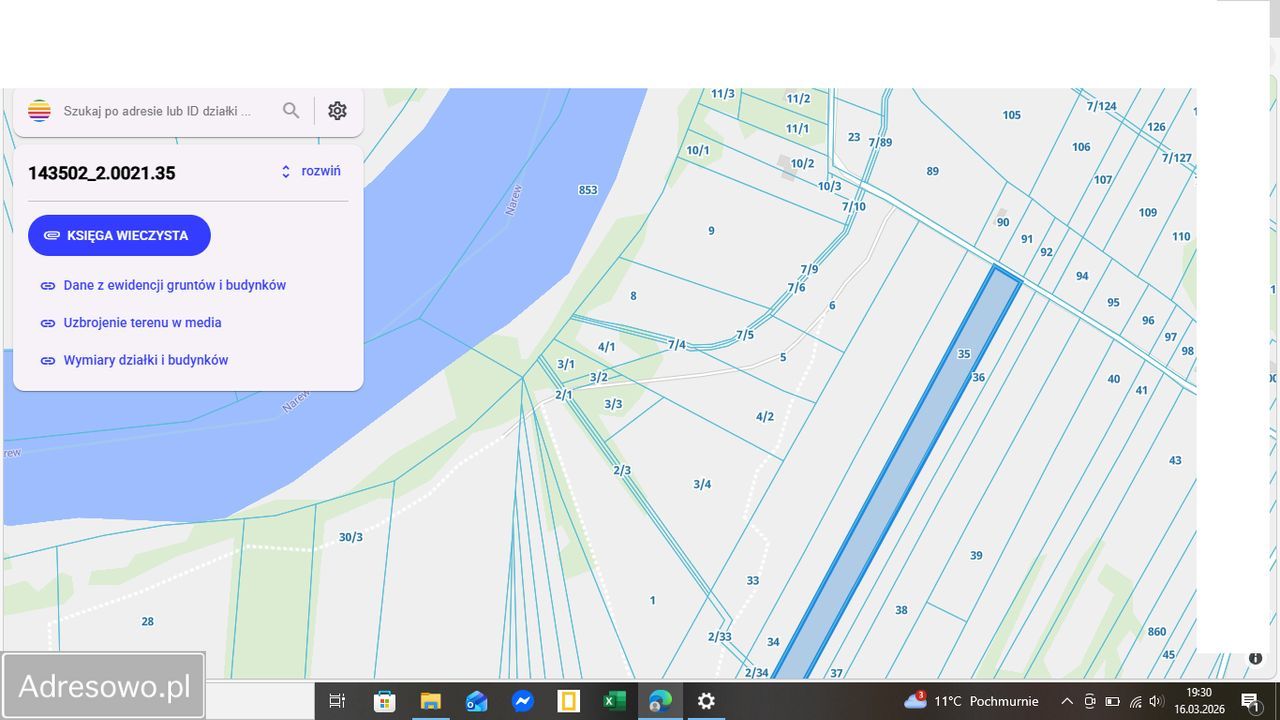
Task: Open Messenger from the taskbar
Action: point(522,701)
